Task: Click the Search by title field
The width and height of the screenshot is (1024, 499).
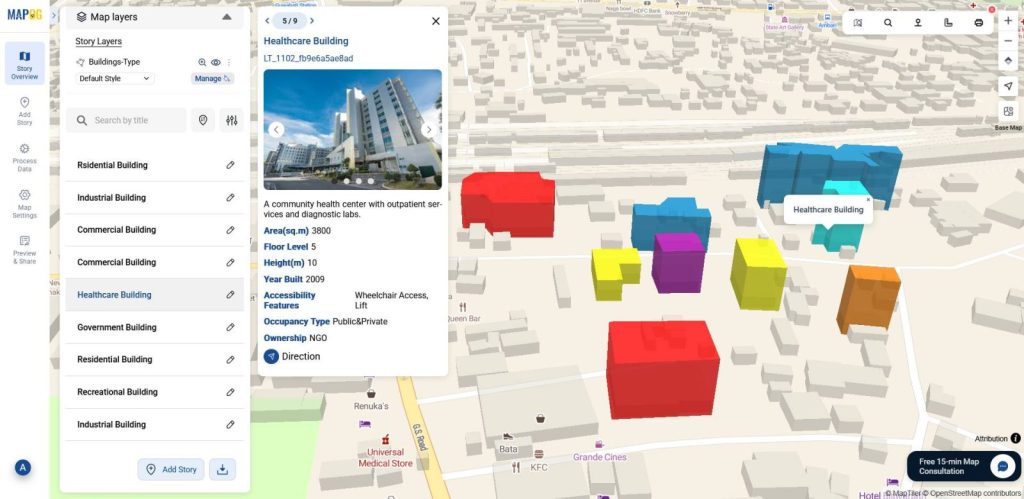Action: pyautogui.click(x=127, y=120)
